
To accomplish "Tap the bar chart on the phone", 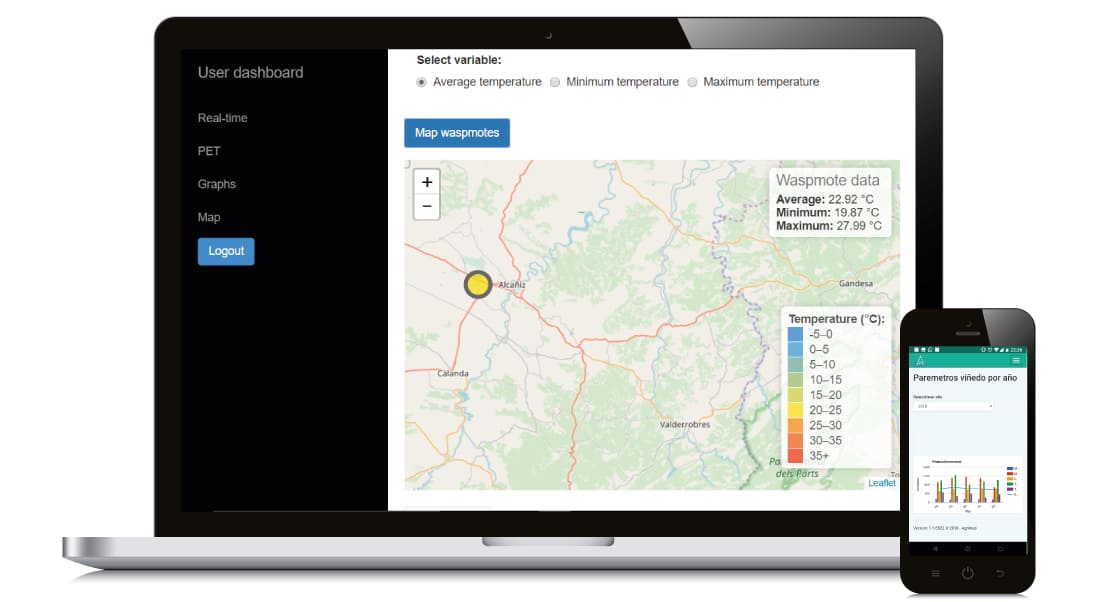I will [967, 483].
